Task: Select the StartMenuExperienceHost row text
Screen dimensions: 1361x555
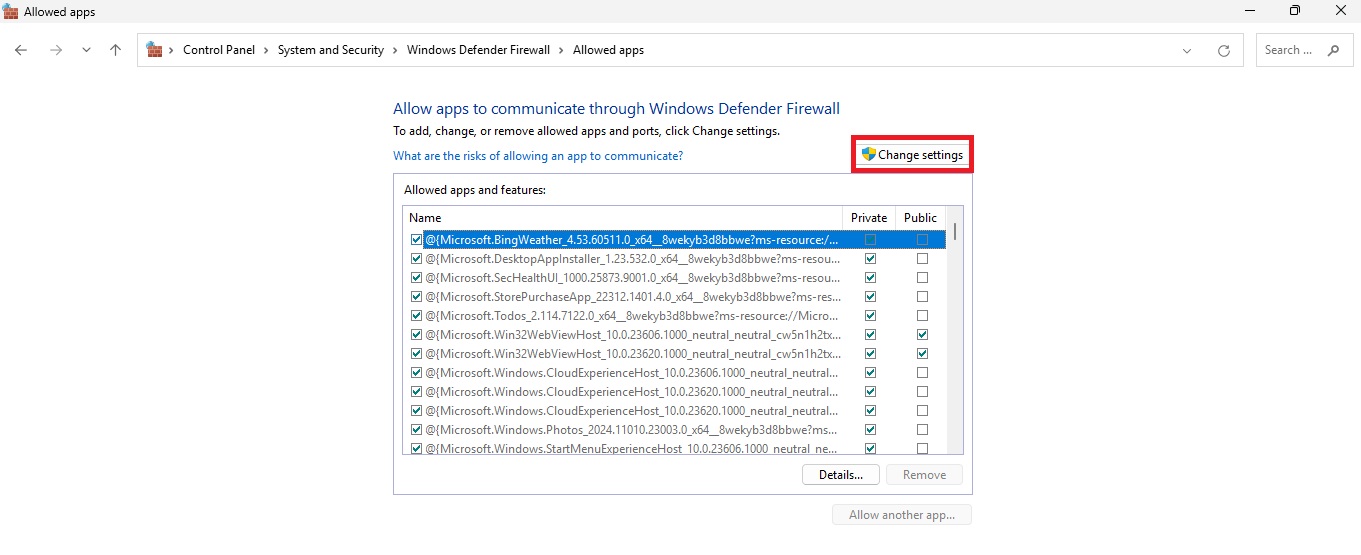Action: click(x=632, y=449)
